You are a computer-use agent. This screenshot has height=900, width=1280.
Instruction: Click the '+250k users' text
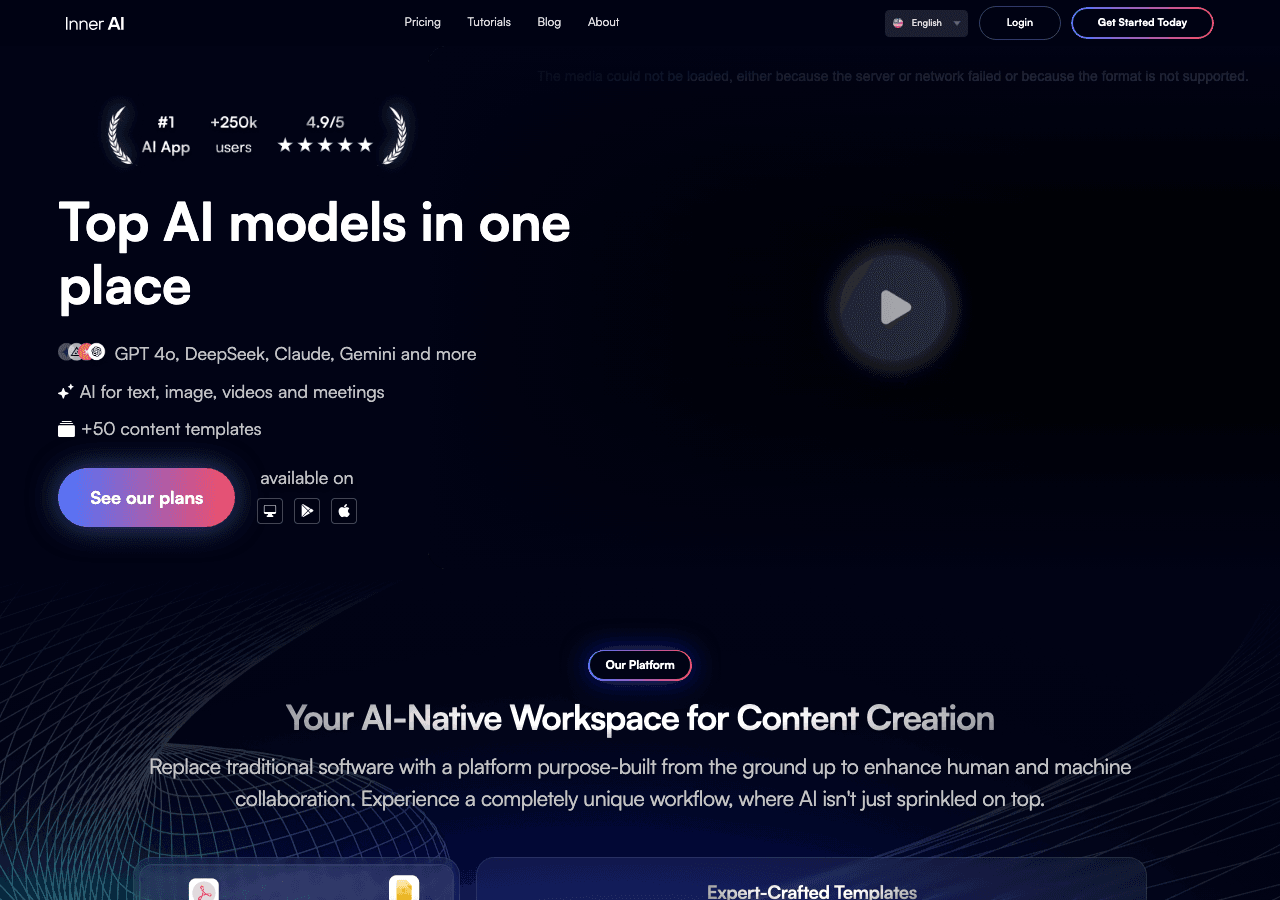pos(233,134)
